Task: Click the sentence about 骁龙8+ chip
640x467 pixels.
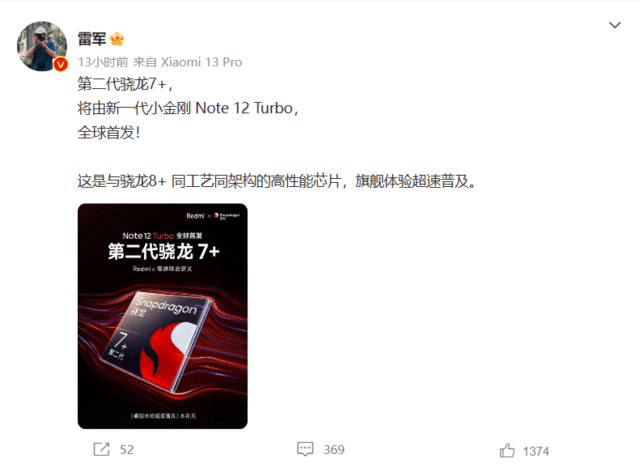Action: (x=277, y=181)
